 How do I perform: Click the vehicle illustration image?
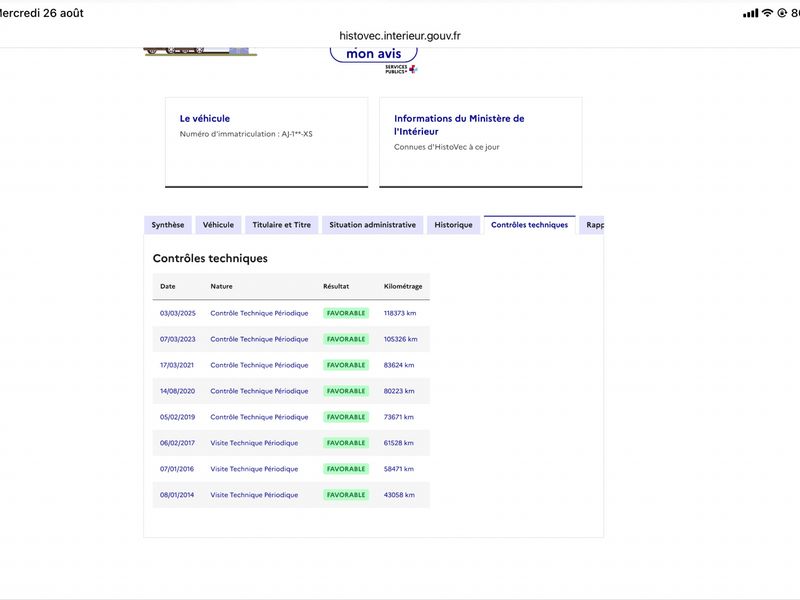(x=200, y=52)
